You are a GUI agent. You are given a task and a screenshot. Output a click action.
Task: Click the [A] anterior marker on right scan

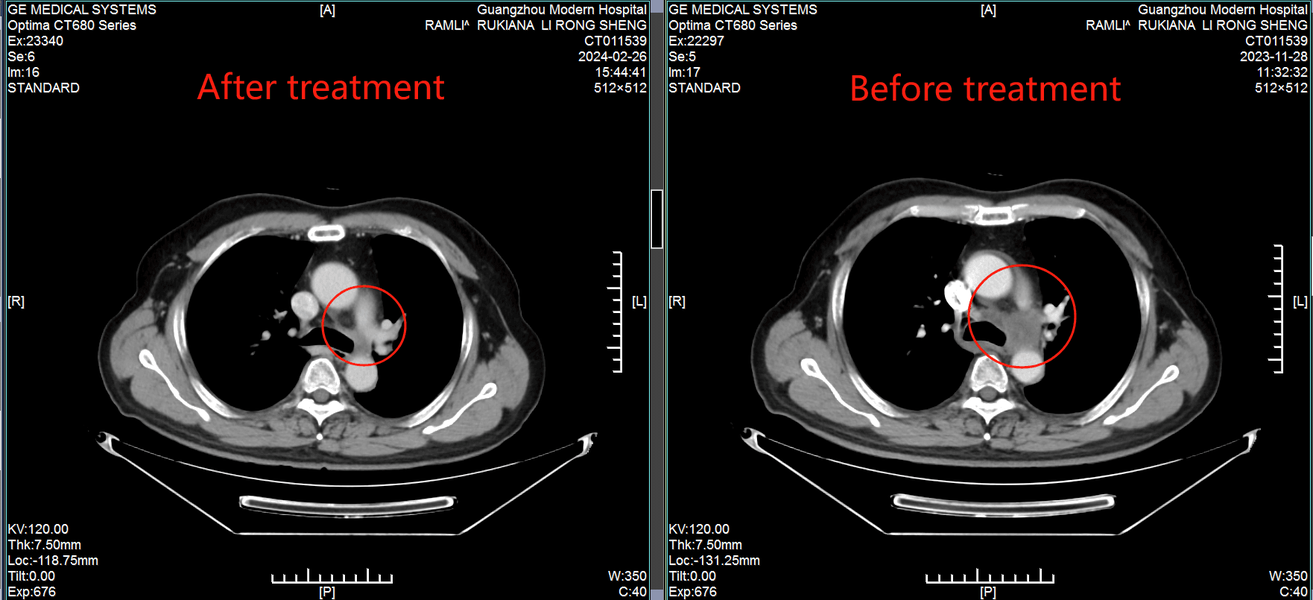[988, 10]
